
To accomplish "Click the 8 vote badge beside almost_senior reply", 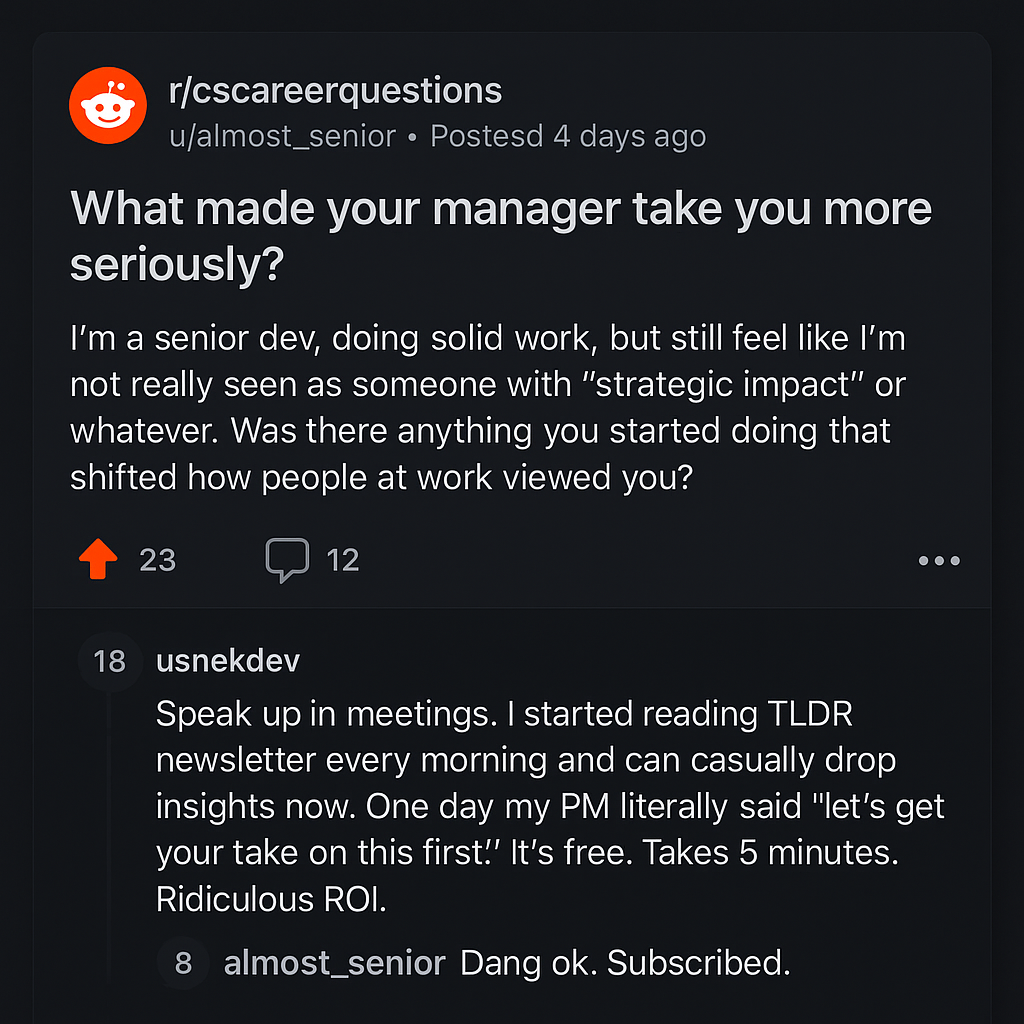I will click(184, 963).
